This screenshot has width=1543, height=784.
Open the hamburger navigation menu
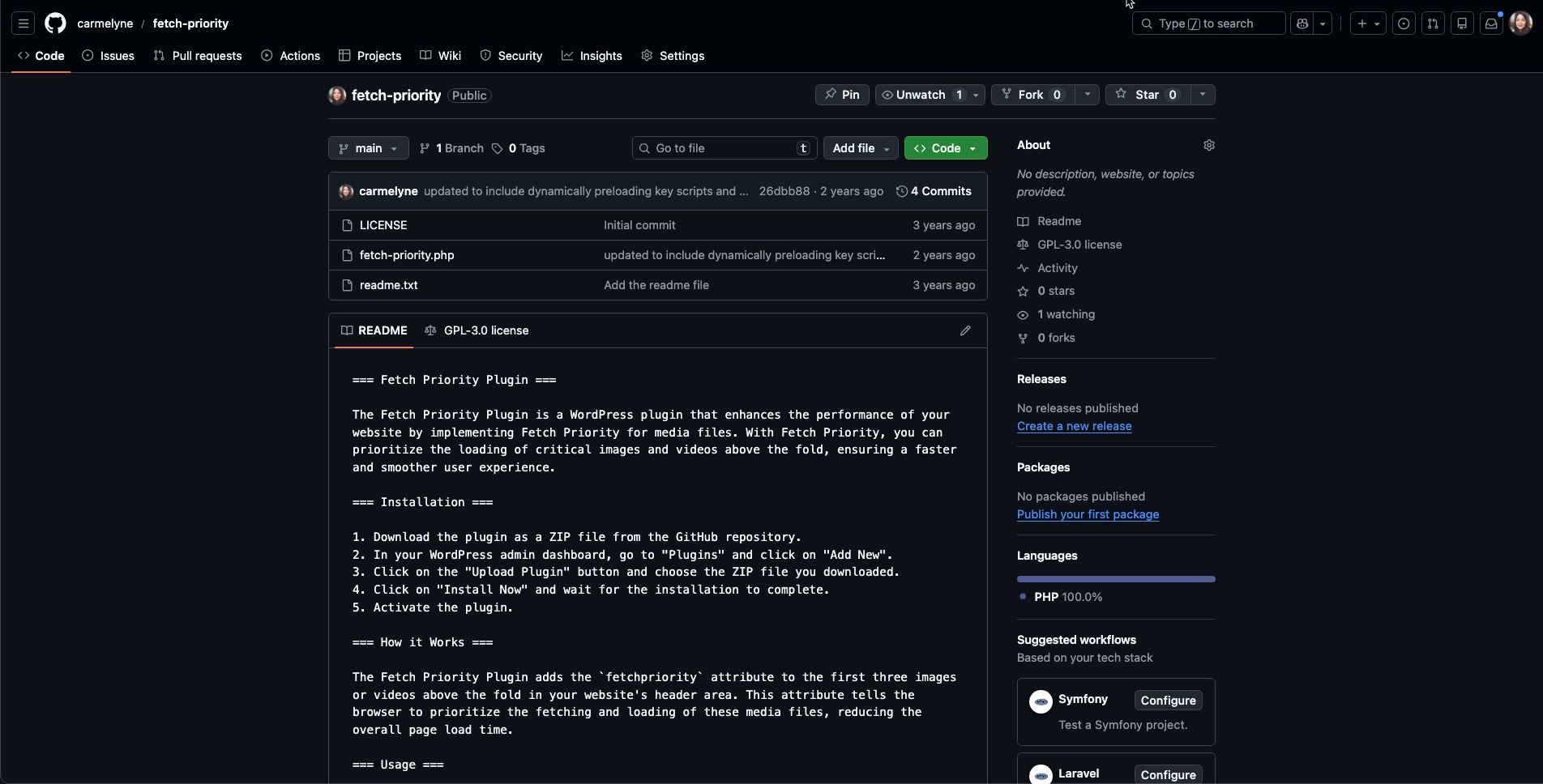(x=24, y=23)
